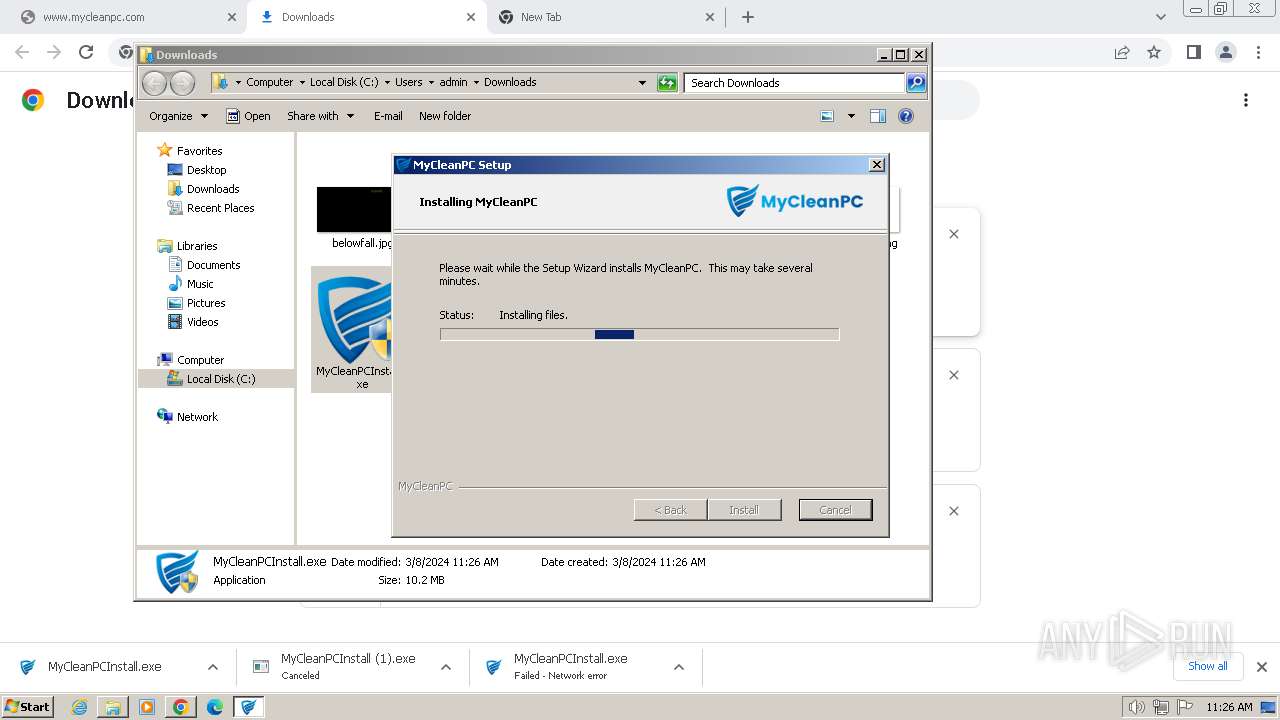Click the Explorer back navigation arrow

[x=155, y=83]
